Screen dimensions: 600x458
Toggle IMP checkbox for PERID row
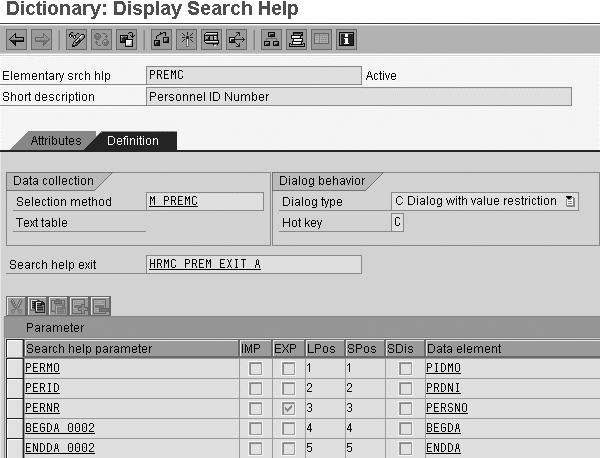click(x=255, y=388)
